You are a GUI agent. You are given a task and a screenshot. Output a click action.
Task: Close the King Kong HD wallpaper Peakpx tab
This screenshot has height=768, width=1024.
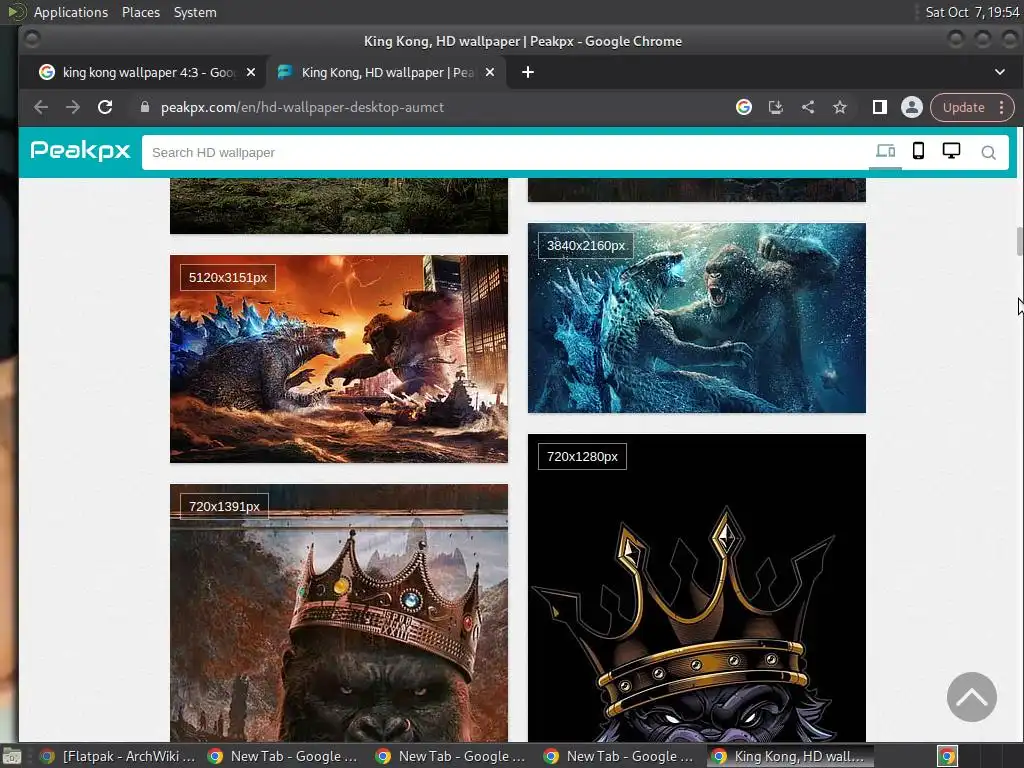coord(490,72)
